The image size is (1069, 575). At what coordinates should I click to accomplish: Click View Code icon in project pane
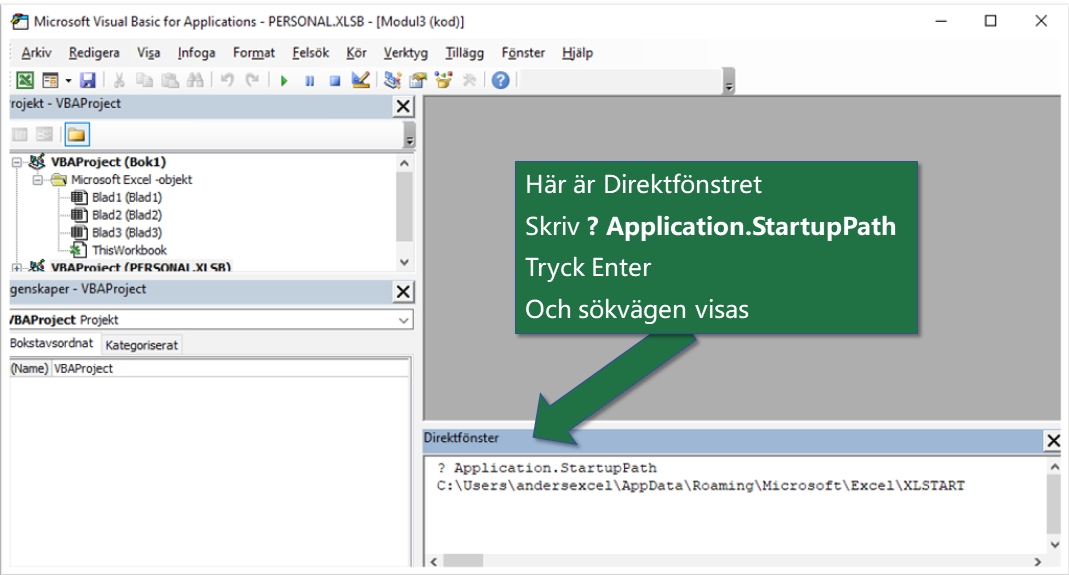tap(20, 134)
